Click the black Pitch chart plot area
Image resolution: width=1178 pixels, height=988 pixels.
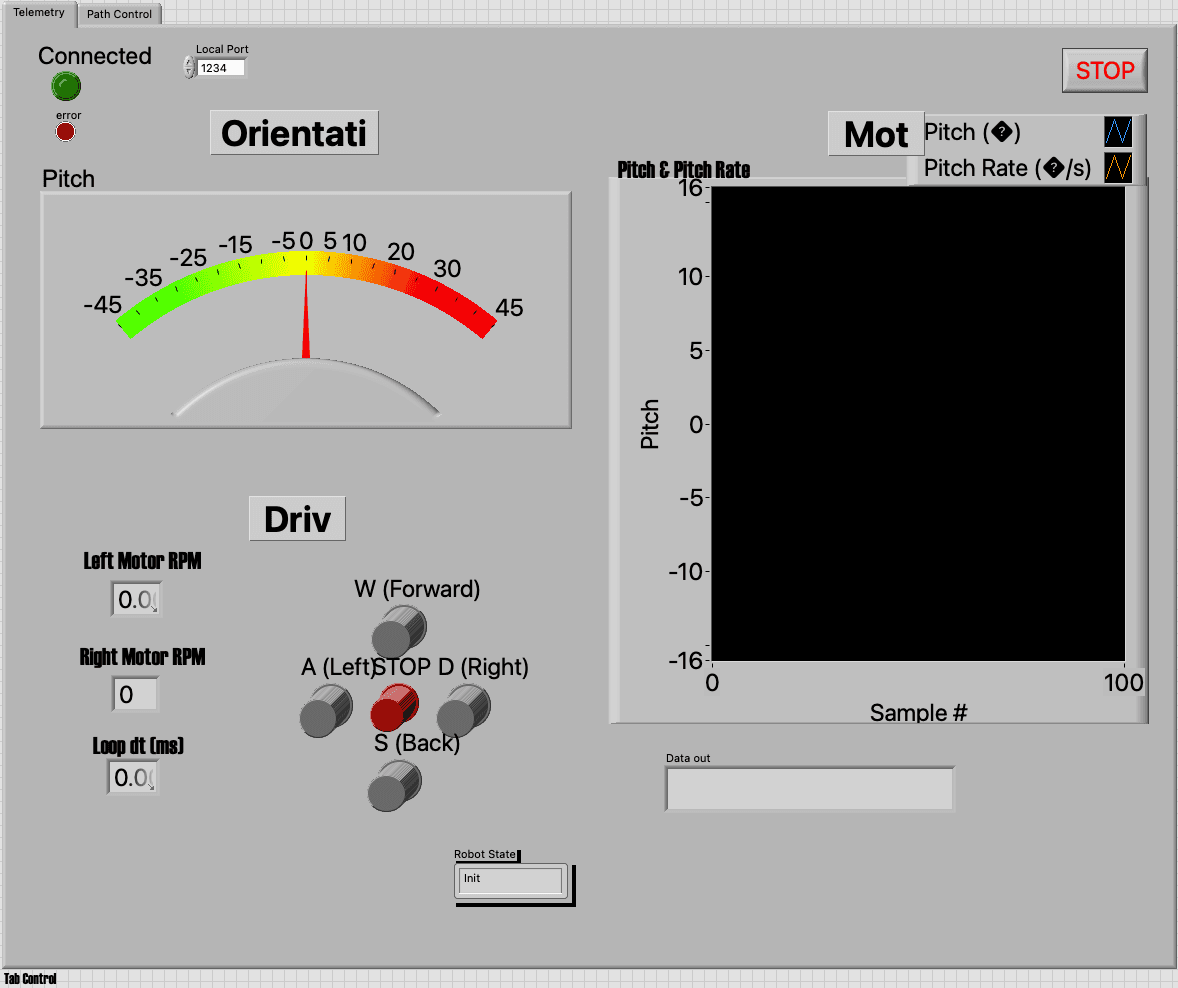click(918, 424)
